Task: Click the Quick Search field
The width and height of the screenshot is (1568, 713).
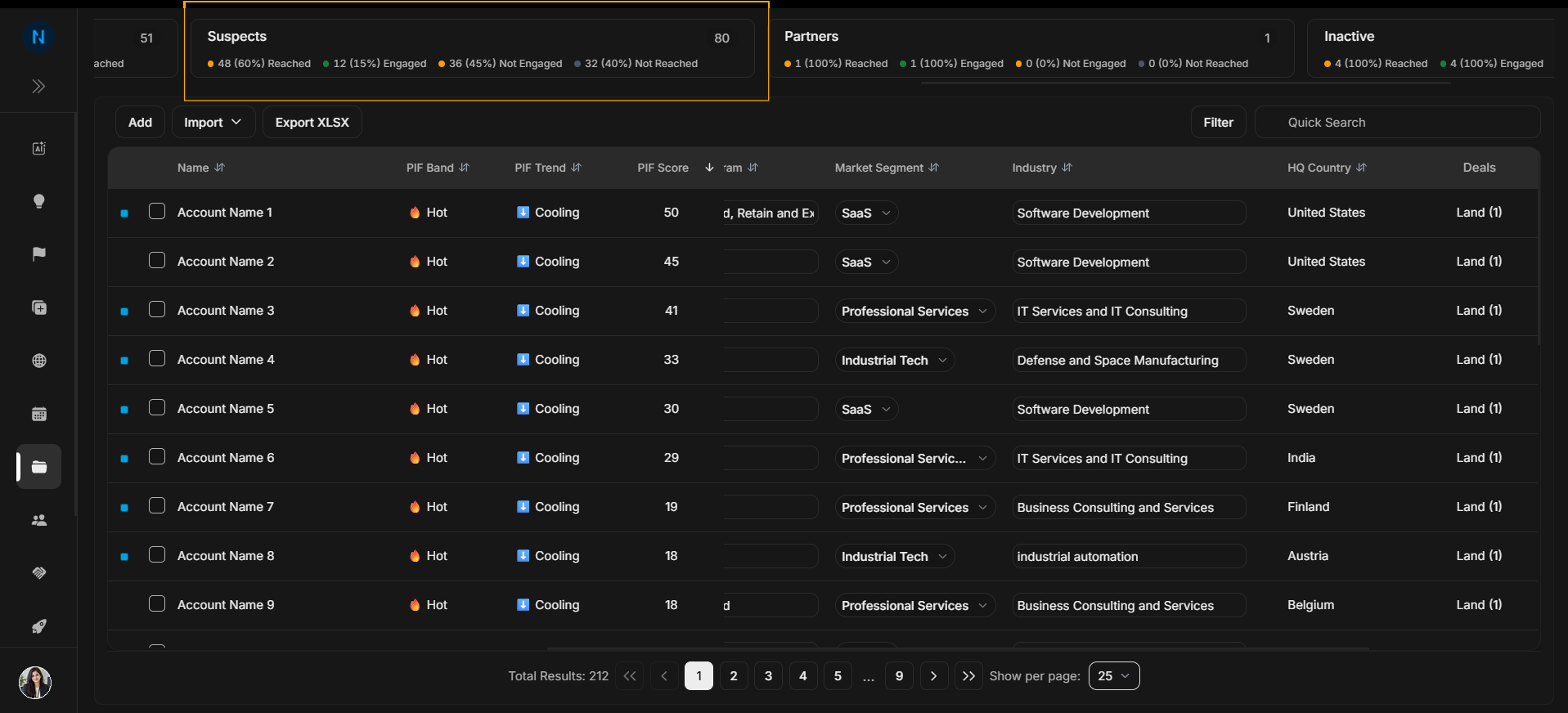Action: click(x=1398, y=123)
